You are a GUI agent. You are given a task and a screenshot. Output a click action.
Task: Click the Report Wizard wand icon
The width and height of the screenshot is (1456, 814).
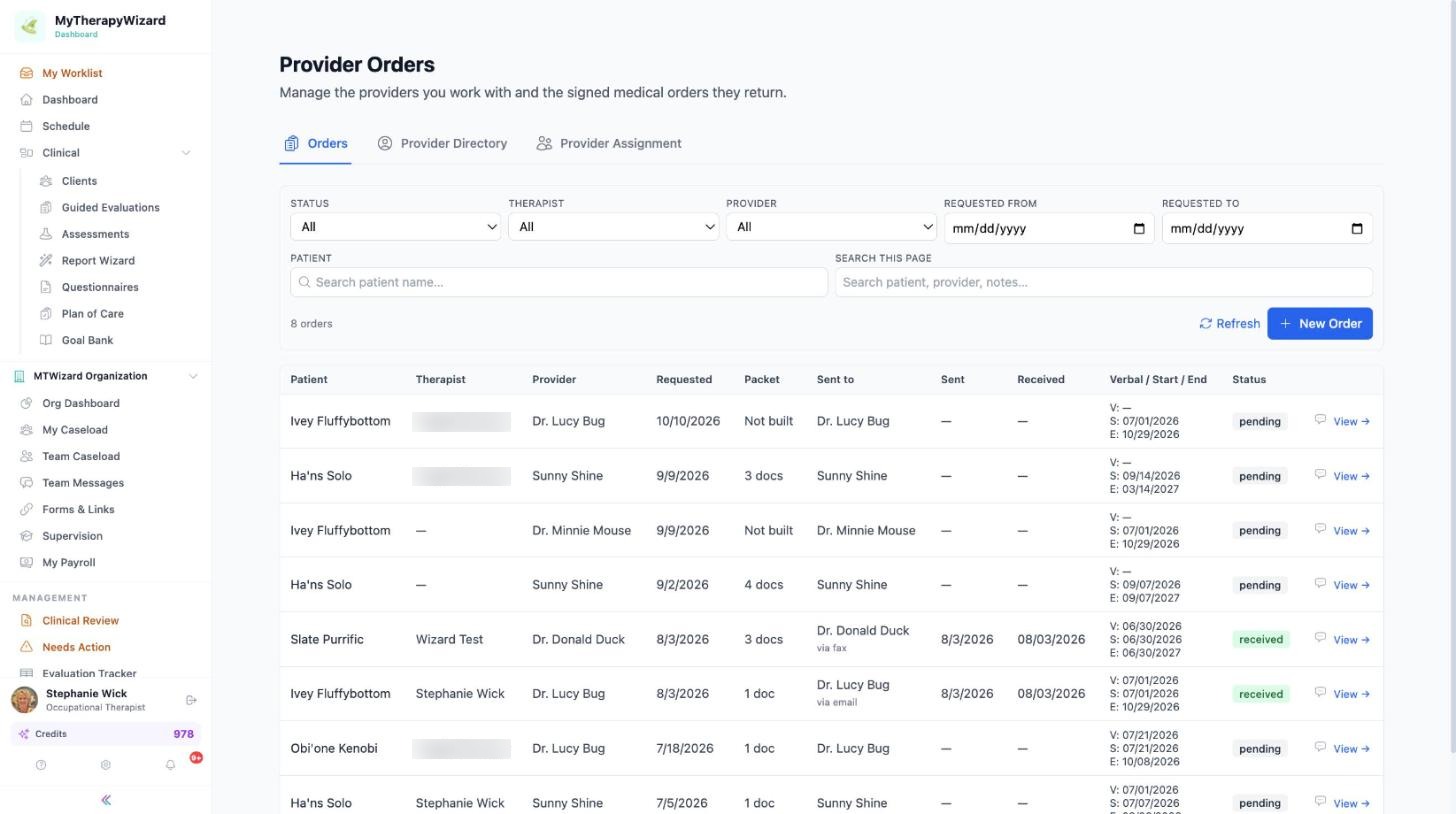[46, 260]
